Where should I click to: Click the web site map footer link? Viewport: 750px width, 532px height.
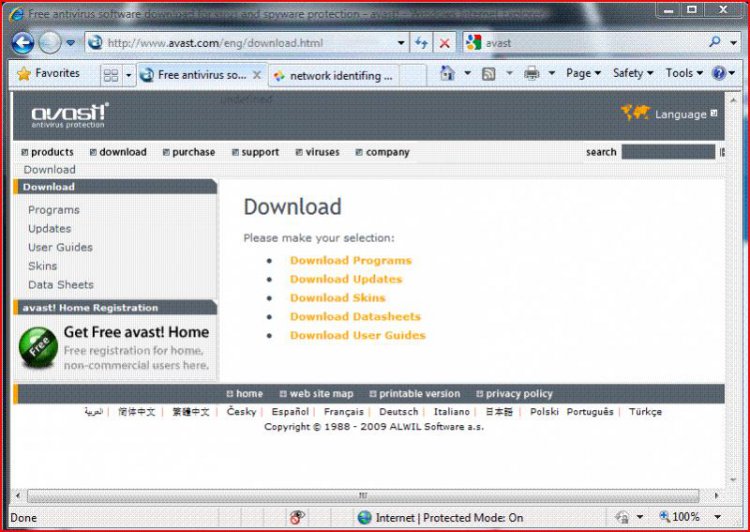click(x=316, y=394)
